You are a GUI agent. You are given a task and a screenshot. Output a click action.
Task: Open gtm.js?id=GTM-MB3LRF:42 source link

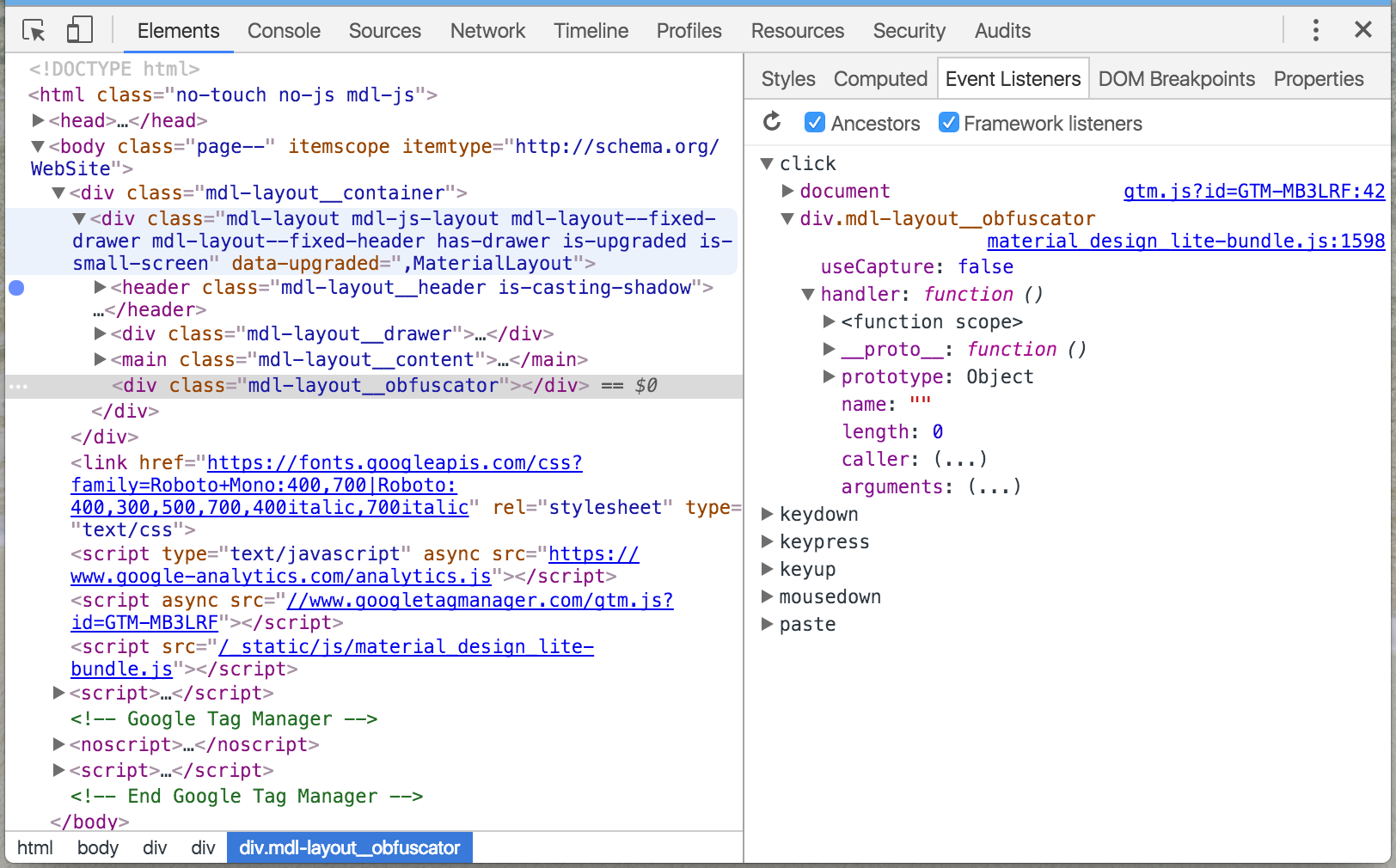coord(1254,191)
